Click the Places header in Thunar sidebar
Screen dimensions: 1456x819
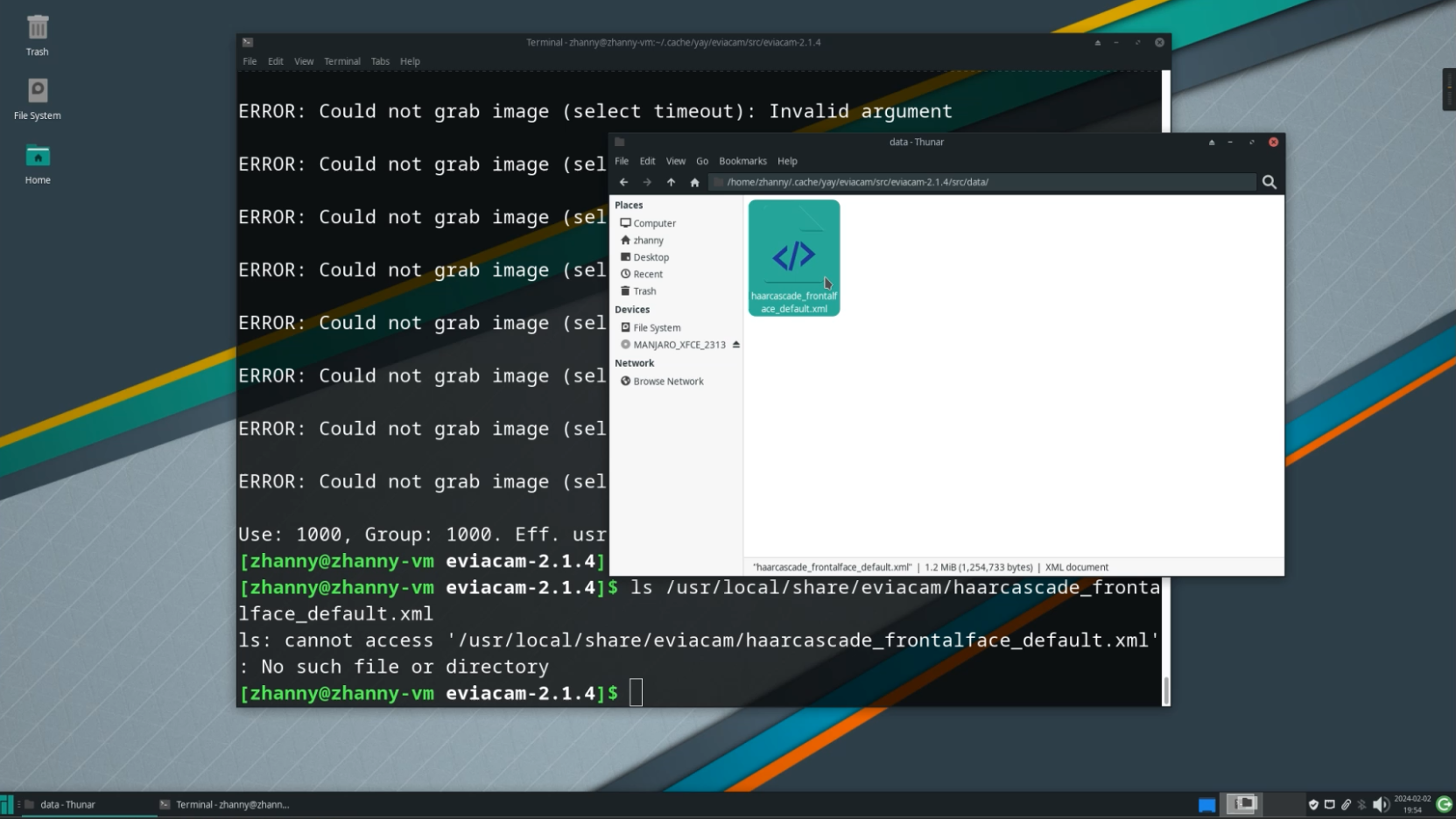coord(629,205)
